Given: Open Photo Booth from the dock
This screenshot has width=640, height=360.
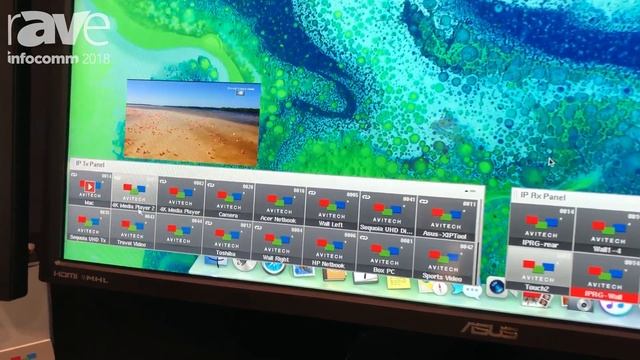Looking at the screenshot, I should point(538,300).
